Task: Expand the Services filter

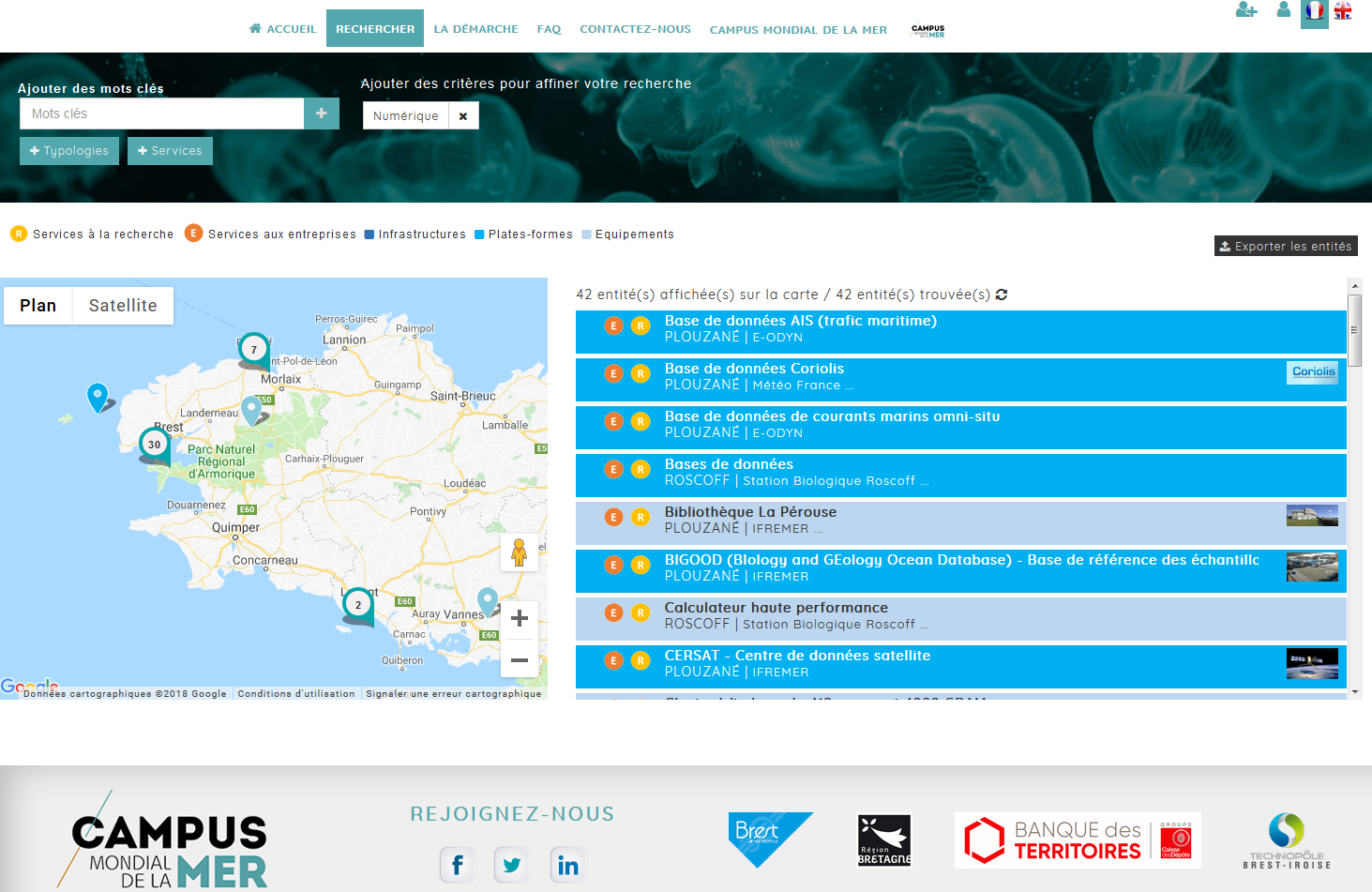Action: click(170, 151)
